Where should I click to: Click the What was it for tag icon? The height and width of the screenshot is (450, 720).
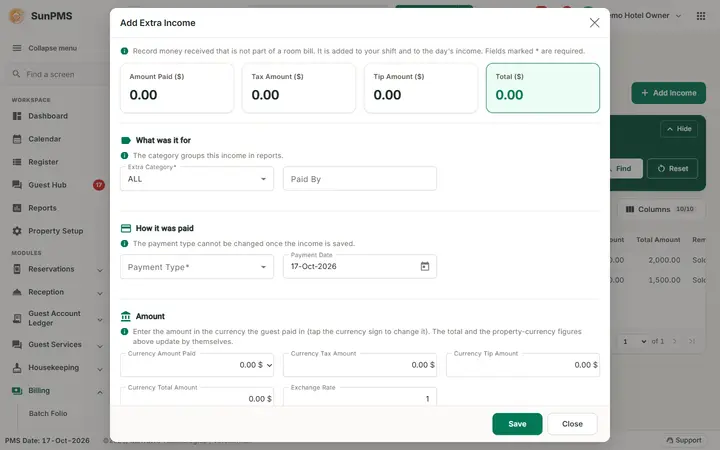[x=126, y=141]
